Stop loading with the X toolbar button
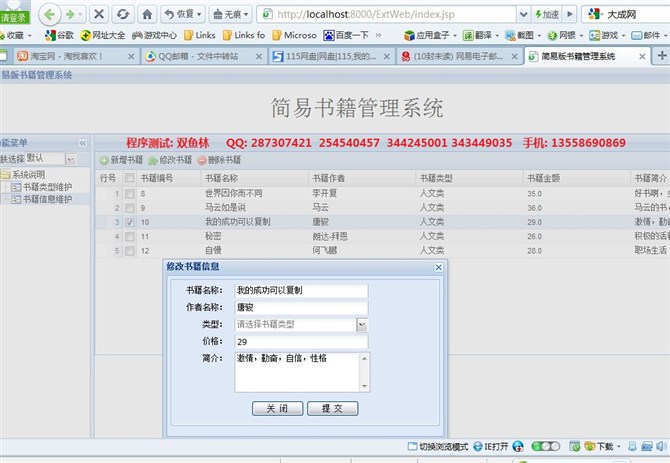The height and width of the screenshot is (463, 670). pos(99,15)
